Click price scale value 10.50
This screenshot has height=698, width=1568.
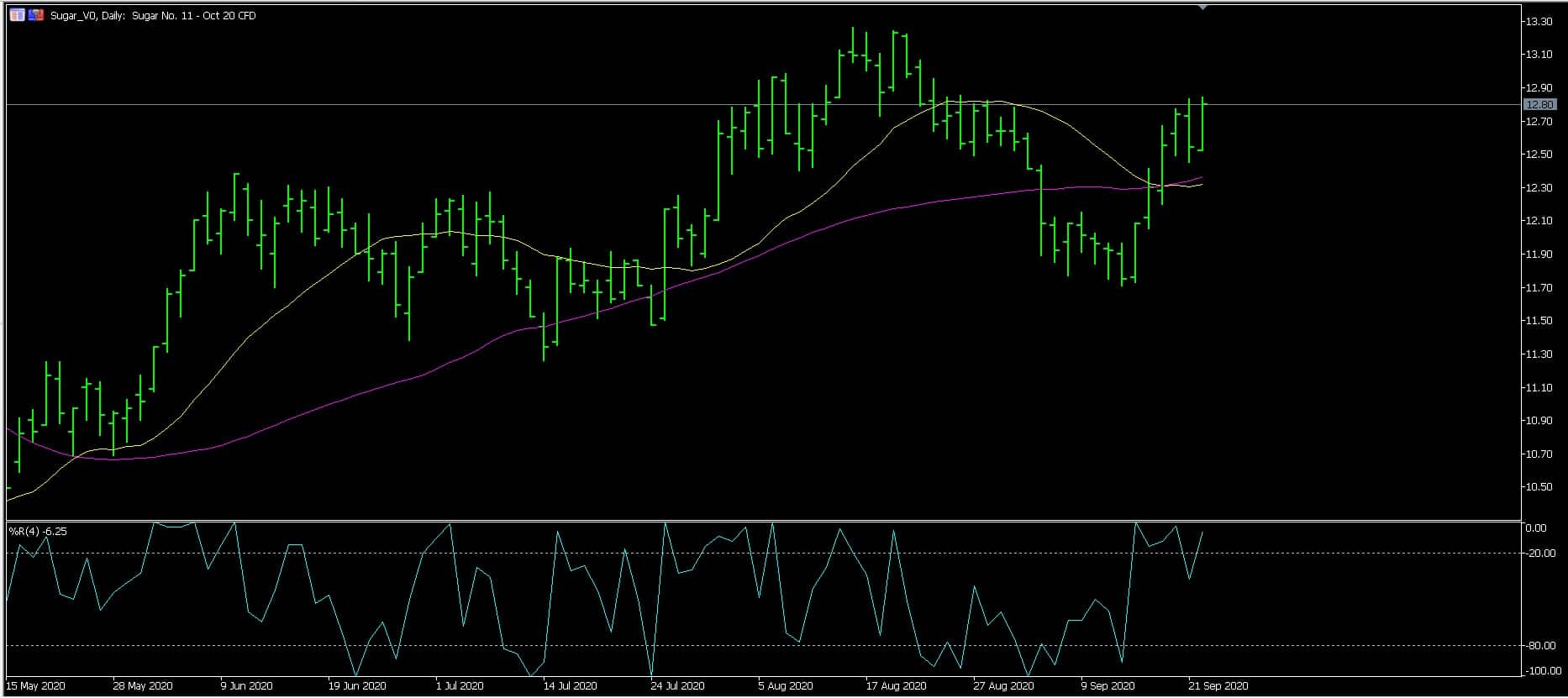pyautogui.click(x=1539, y=487)
